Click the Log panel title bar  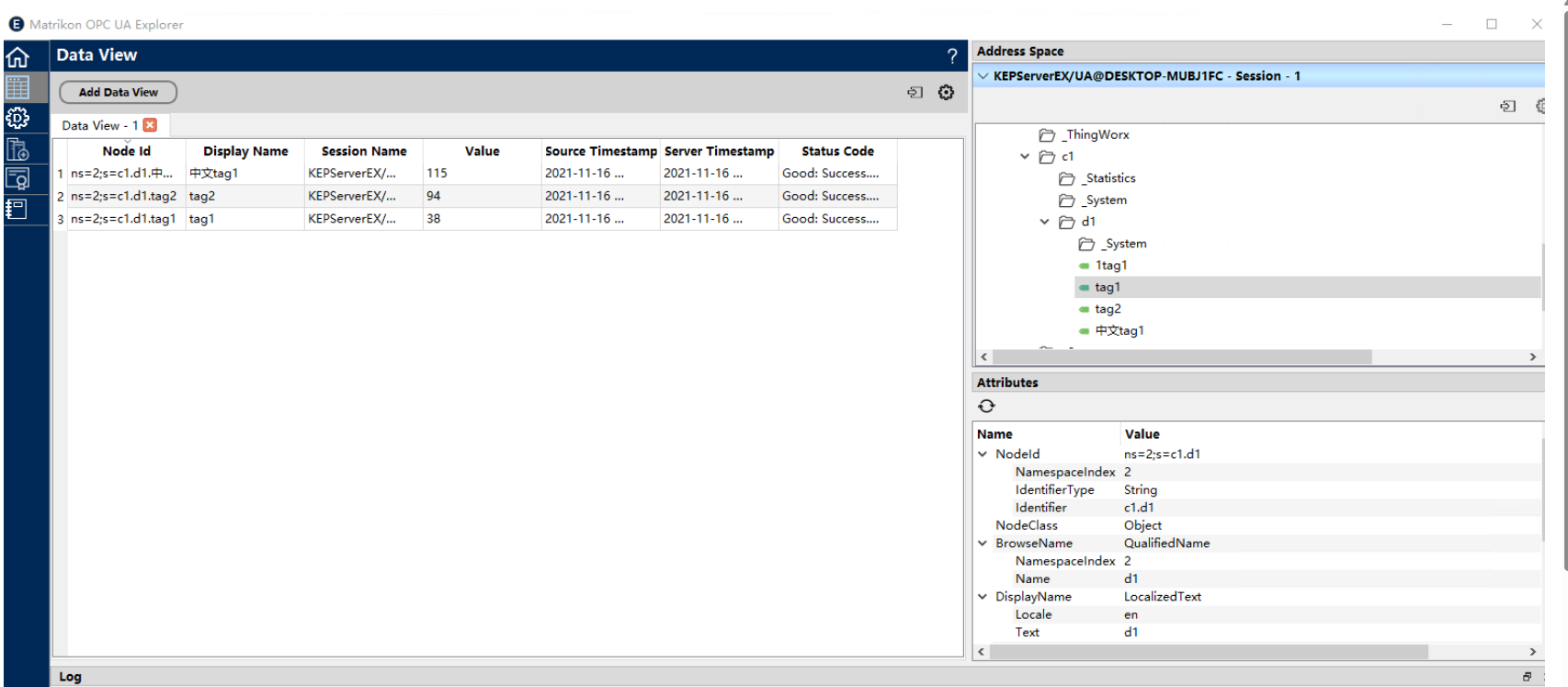click(797, 676)
